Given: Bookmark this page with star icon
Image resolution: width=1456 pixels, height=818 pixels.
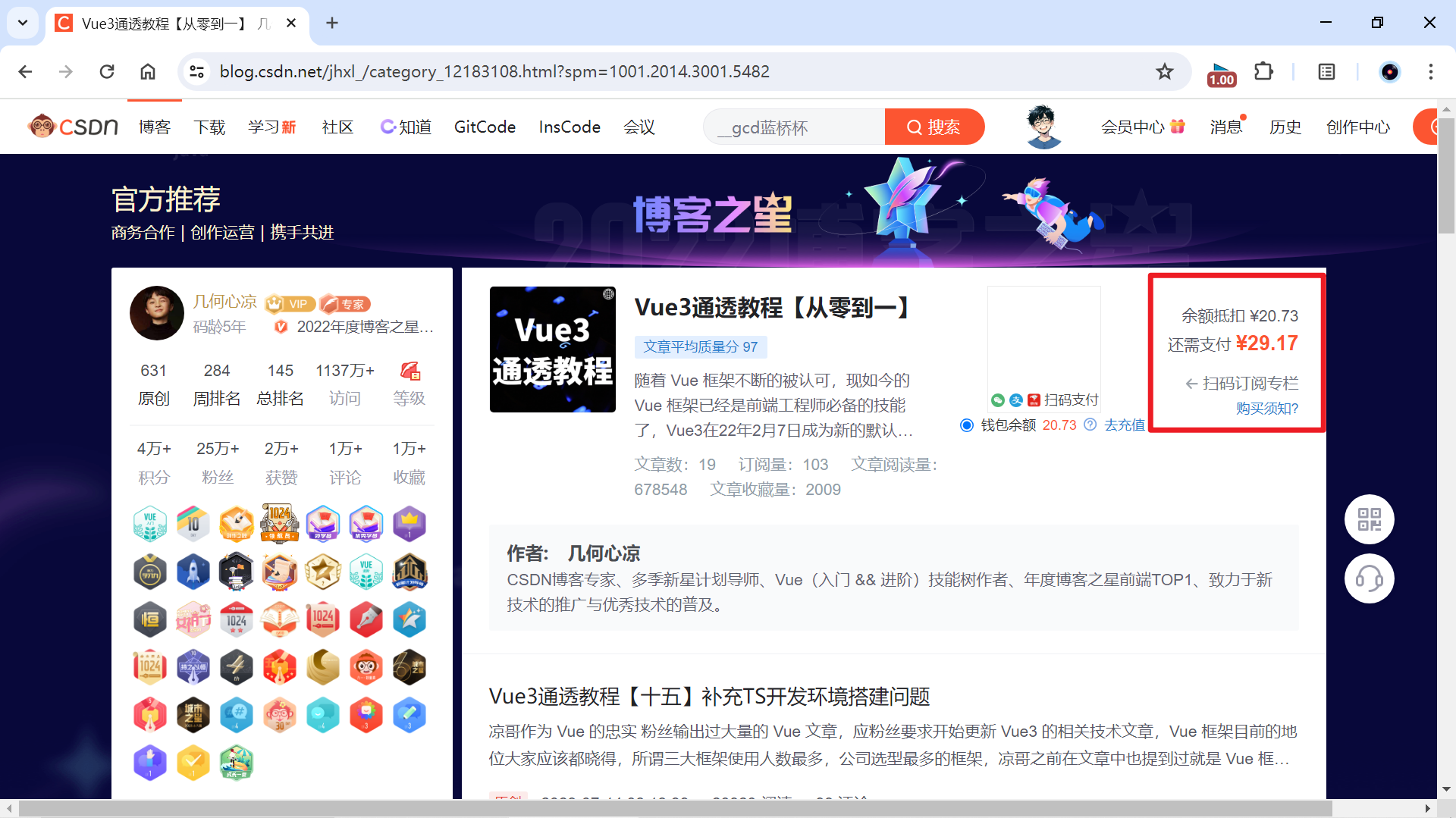Looking at the screenshot, I should 1165,71.
